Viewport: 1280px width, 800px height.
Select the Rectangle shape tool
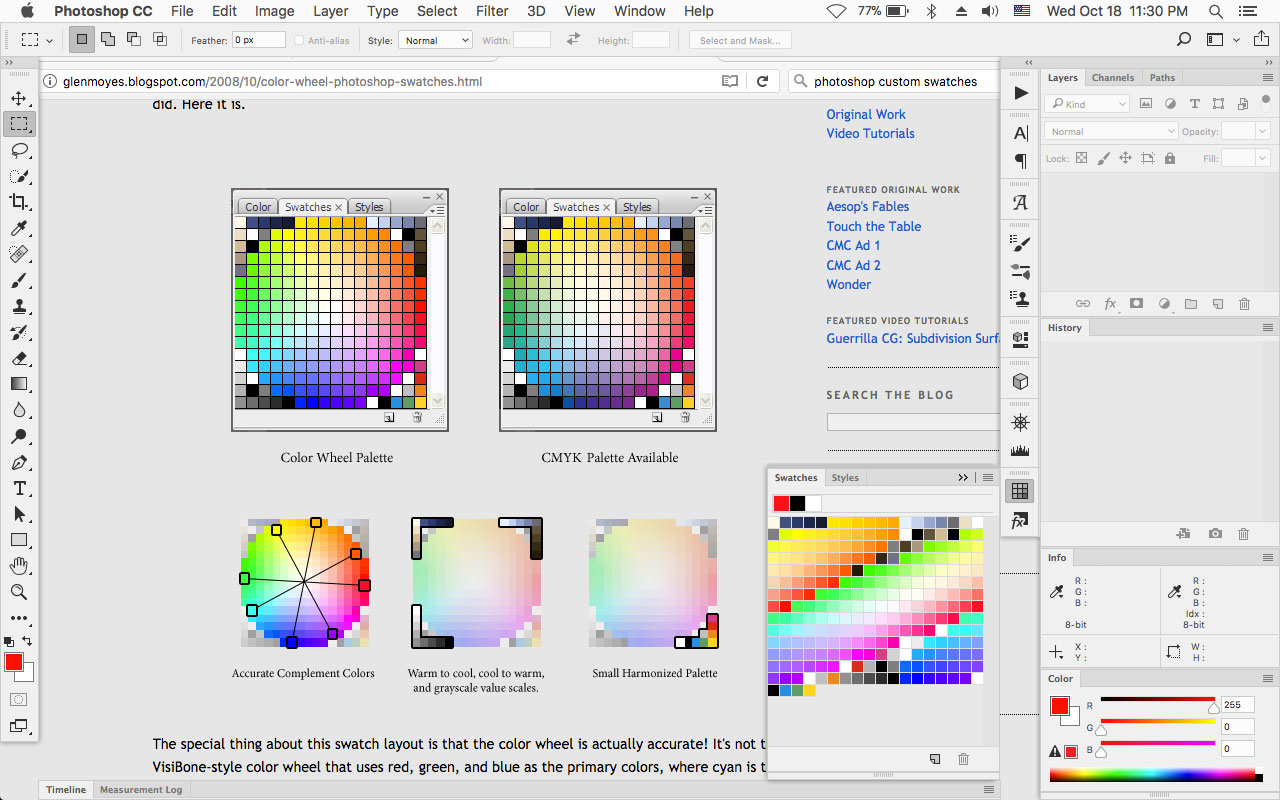coord(19,540)
